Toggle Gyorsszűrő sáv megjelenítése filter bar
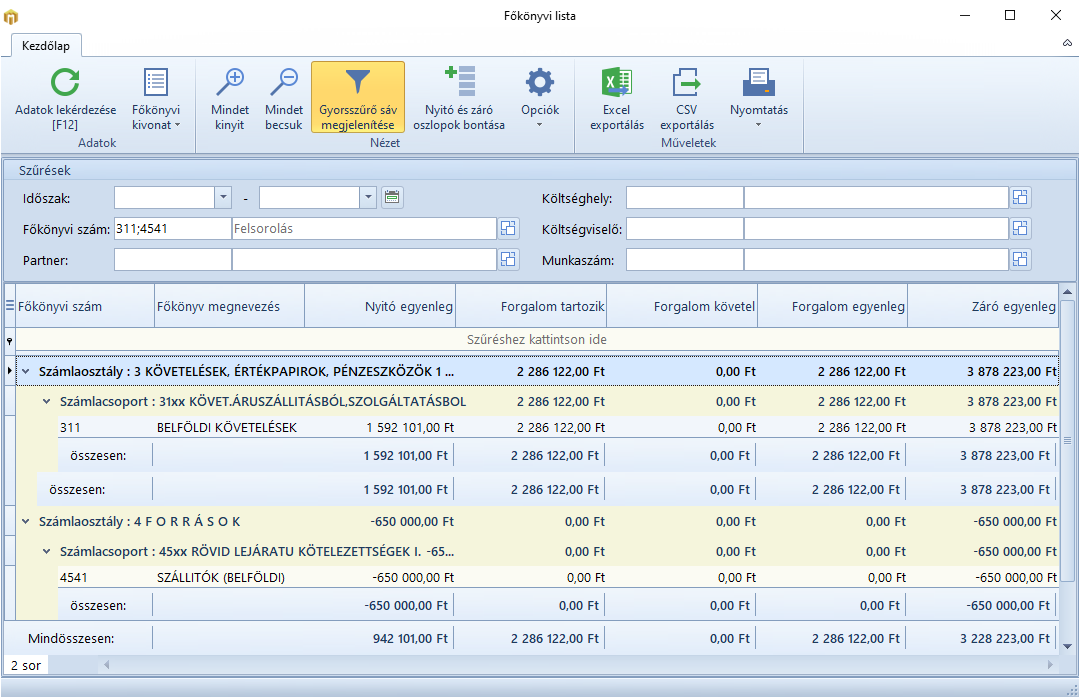1080x698 pixels. 358,97
